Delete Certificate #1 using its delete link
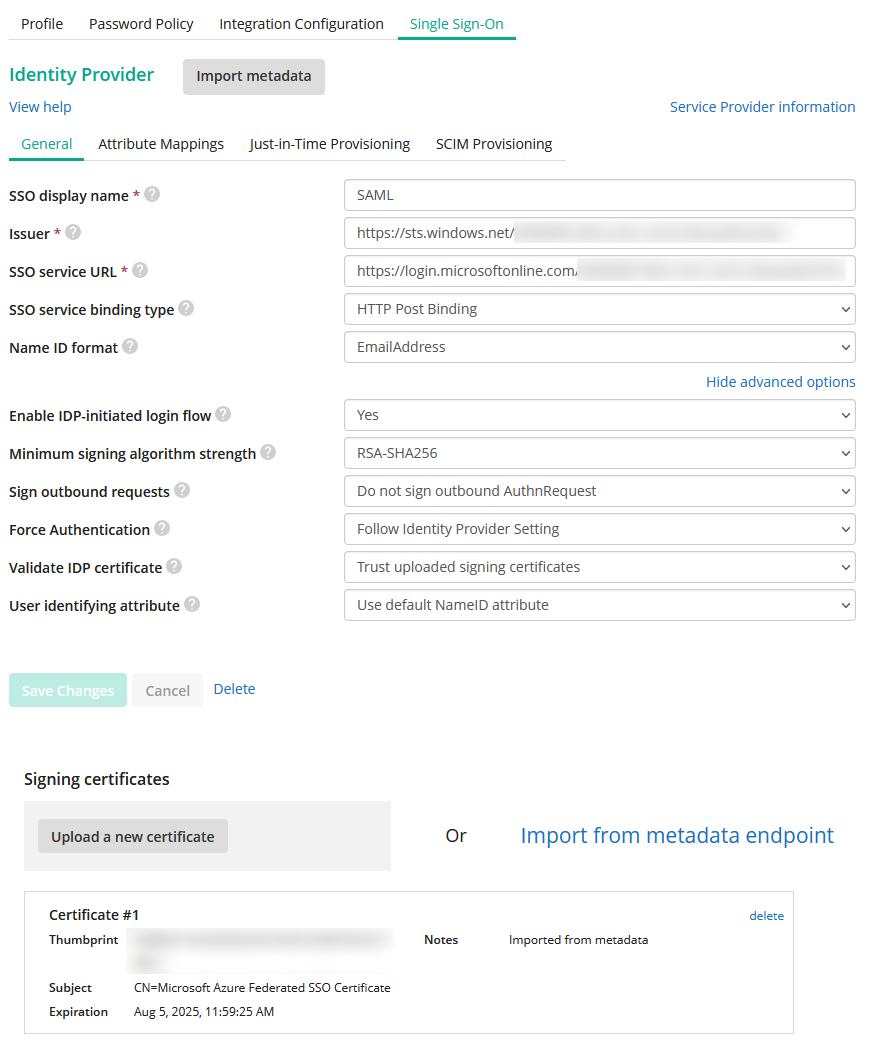The height and width of the screenshot is (1056, 891). tap(766, 916)
